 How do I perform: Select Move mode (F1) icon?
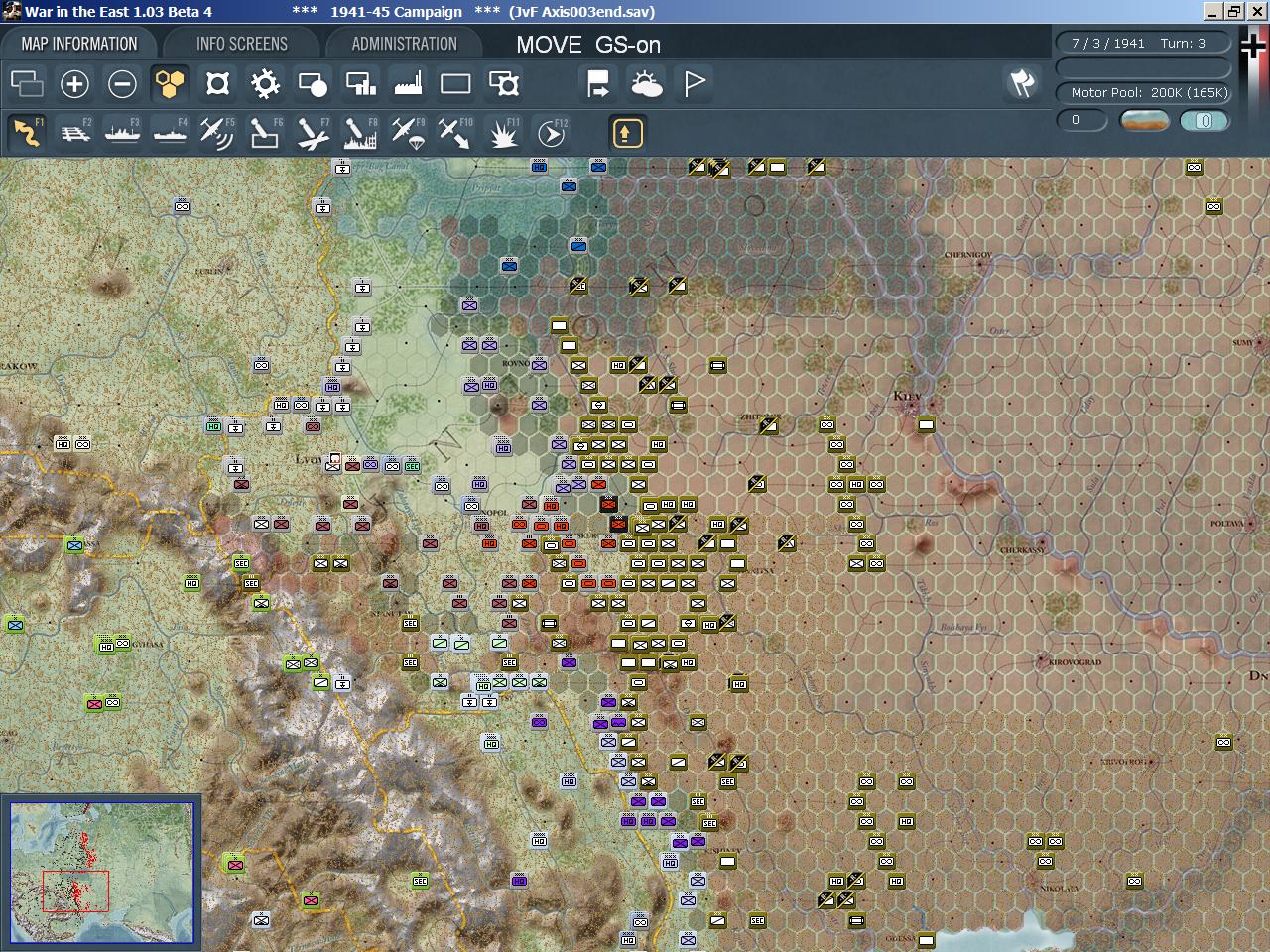(x=27, y=133)
